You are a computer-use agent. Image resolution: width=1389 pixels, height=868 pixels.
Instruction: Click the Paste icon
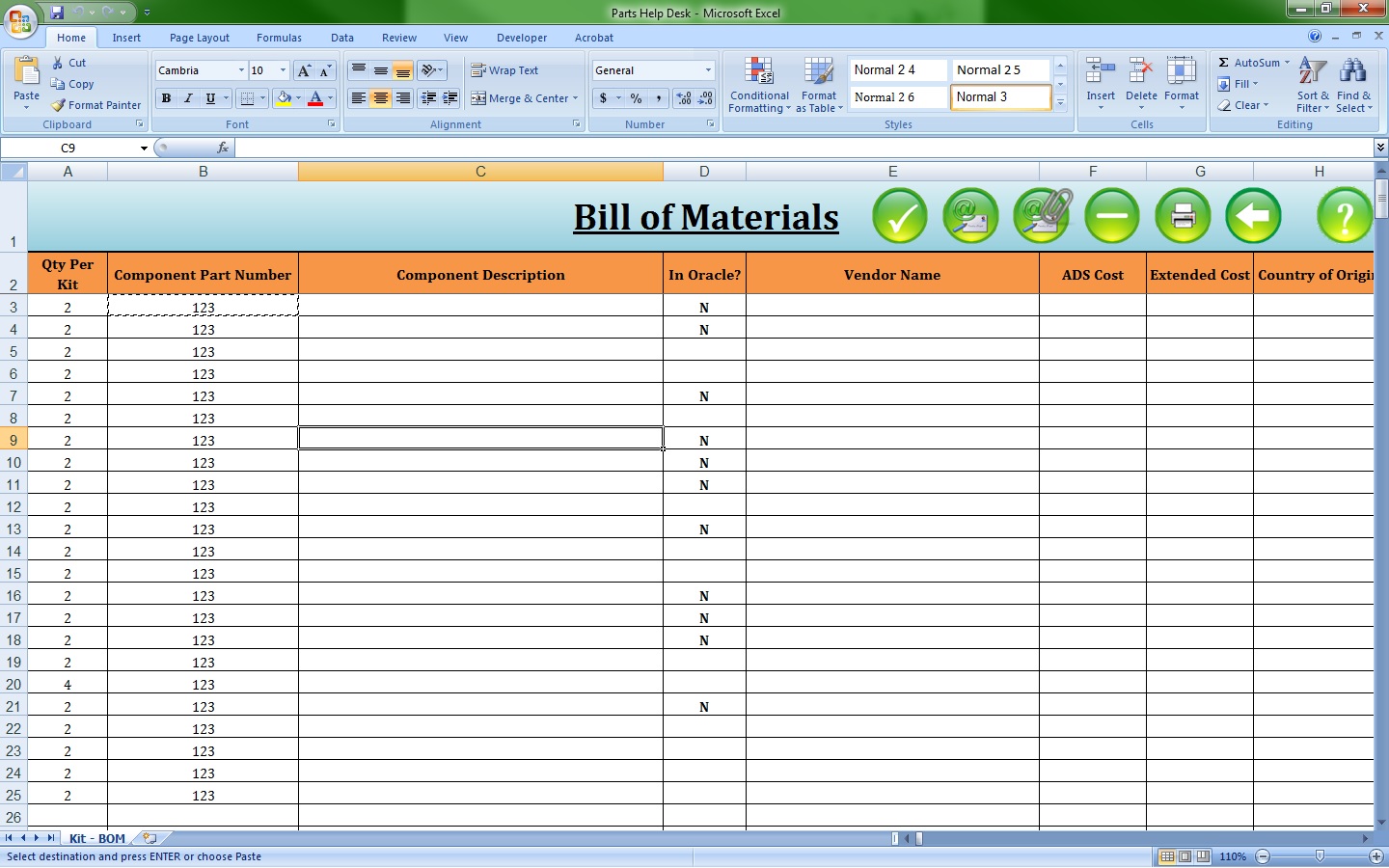[x=26, y=71]
